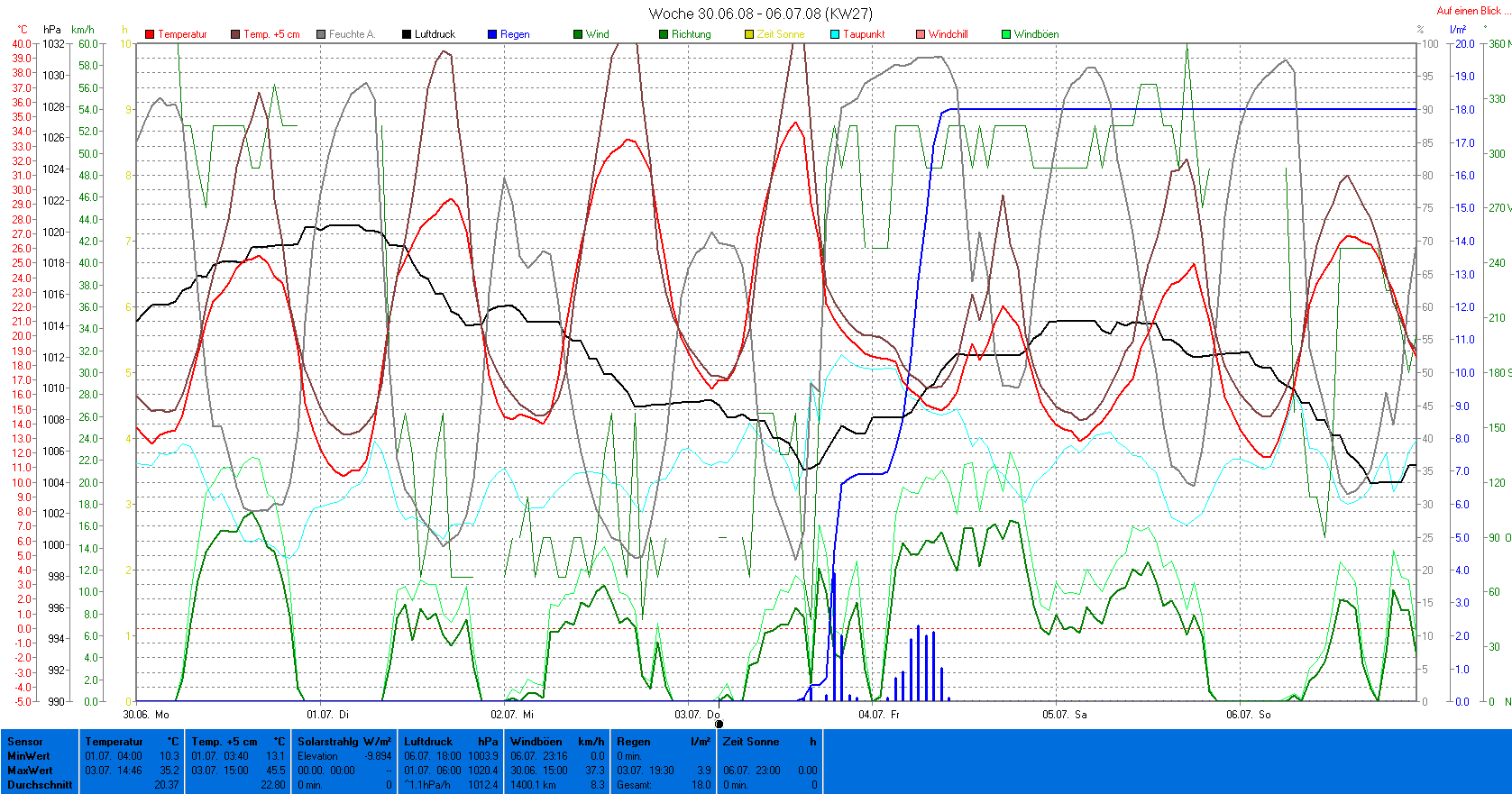1512x794 pixels.
Task: Select the '02.07. Mi' date on axis
Action: pyautogui.click(x=512, y=714)
